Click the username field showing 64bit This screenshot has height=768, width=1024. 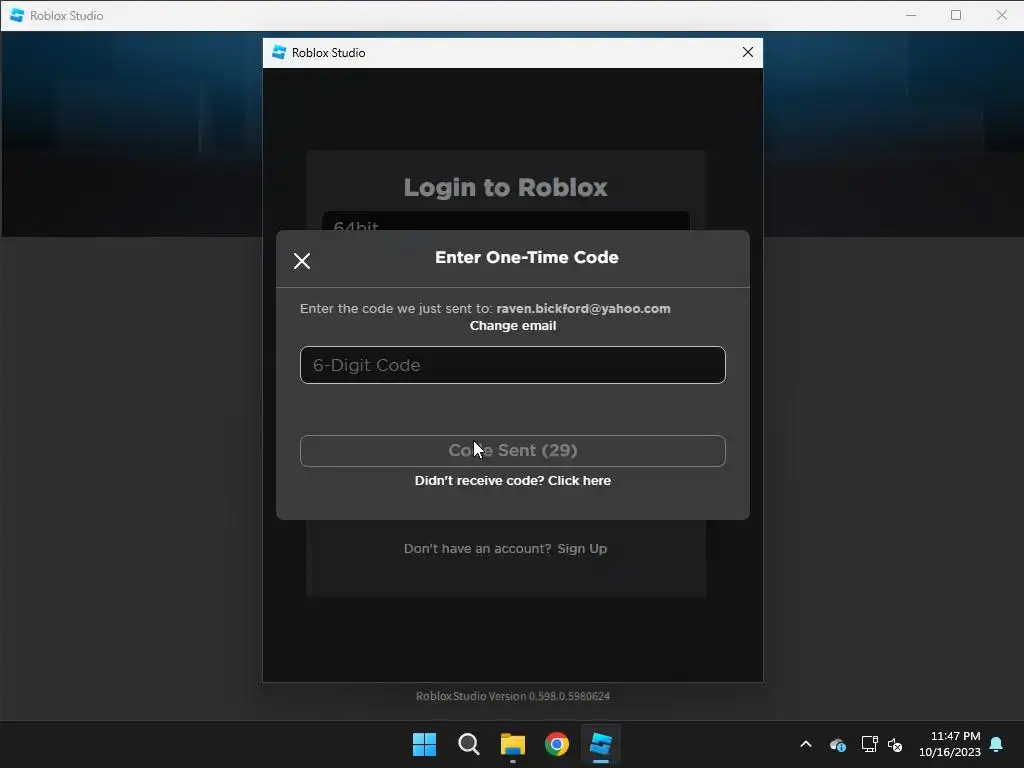pyautogui.click(x=505, y=221)
